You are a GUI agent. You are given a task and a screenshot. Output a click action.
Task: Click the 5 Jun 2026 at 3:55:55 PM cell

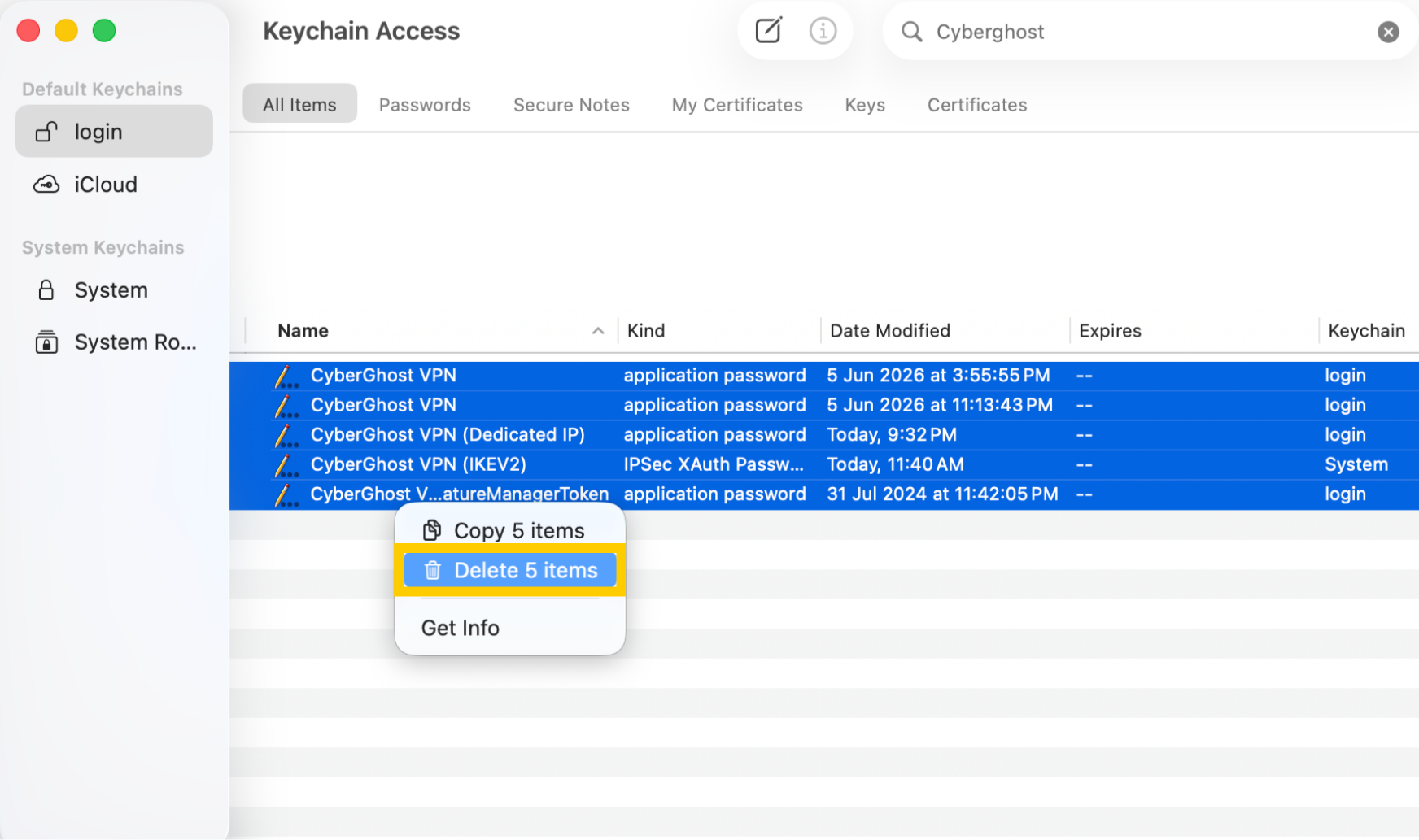[x=938, y=376]
